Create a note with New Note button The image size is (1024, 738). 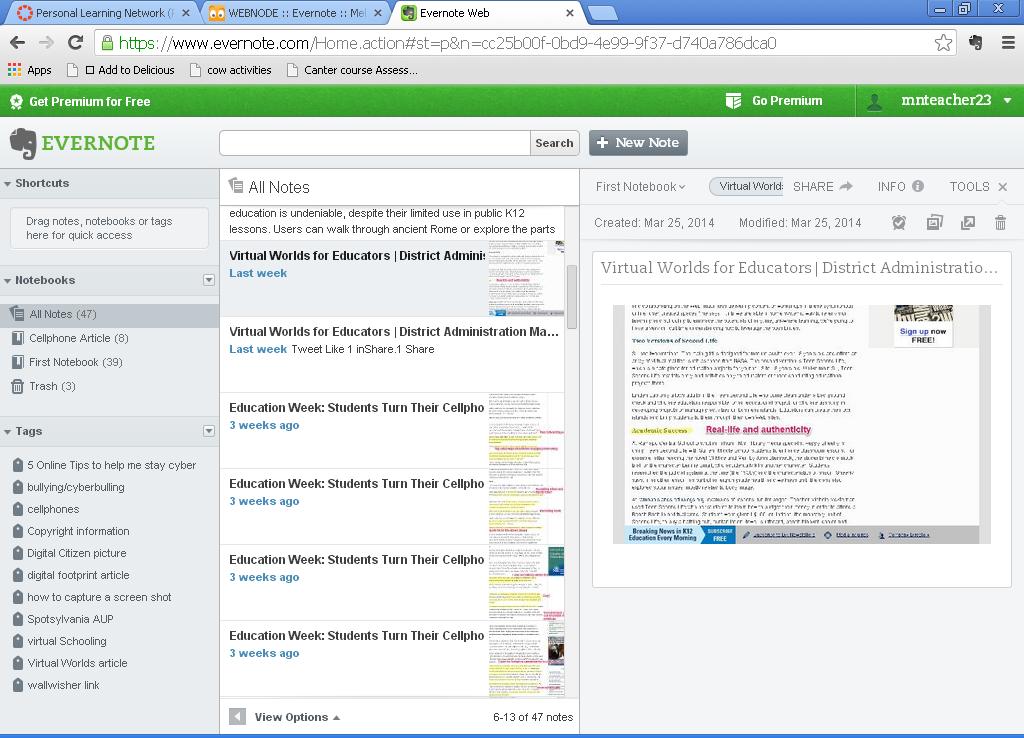tap(638, 143)
